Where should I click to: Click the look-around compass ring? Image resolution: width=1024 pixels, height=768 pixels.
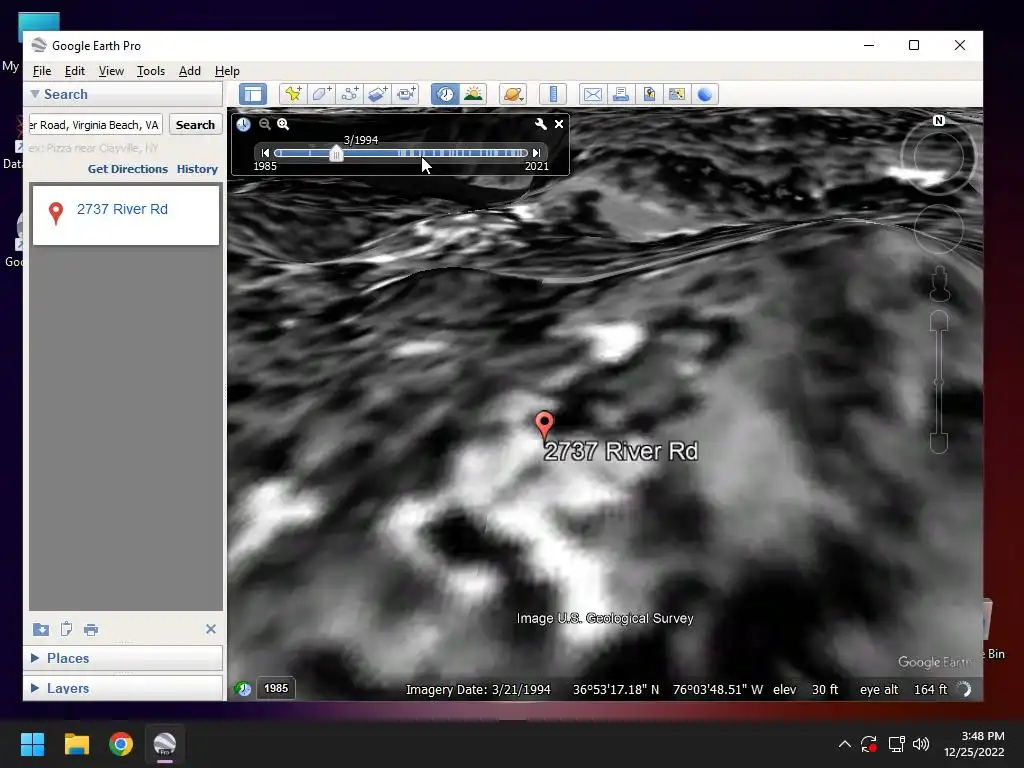pos(938,157)
